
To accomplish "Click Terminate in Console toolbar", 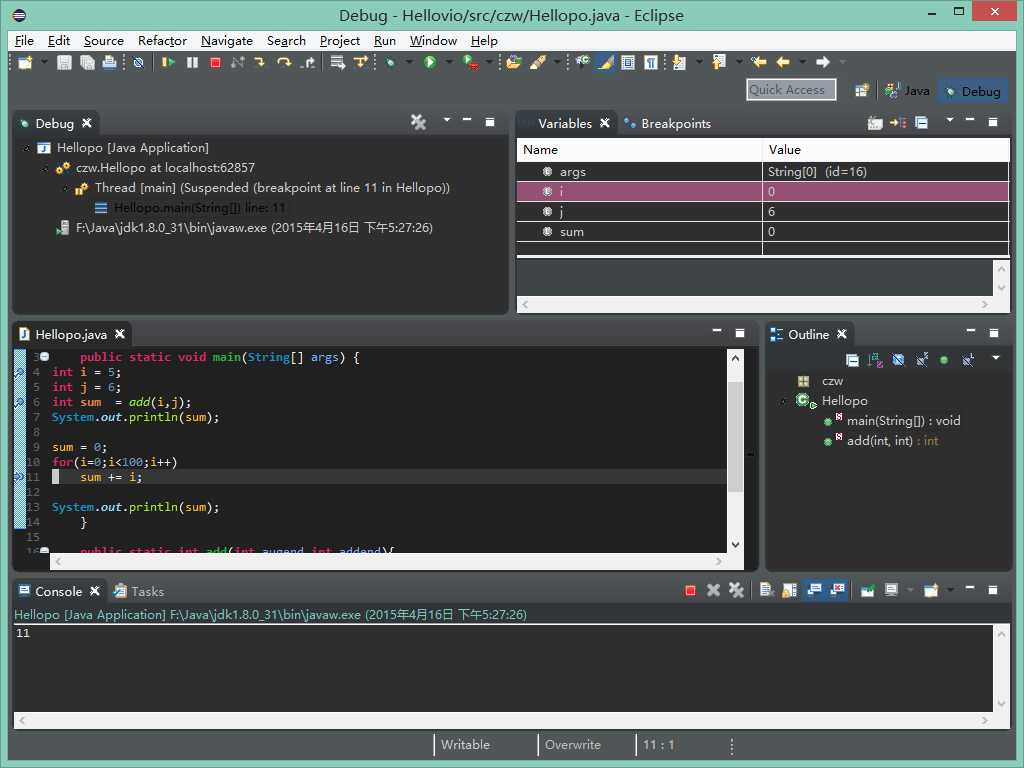I will pos(690,591).
